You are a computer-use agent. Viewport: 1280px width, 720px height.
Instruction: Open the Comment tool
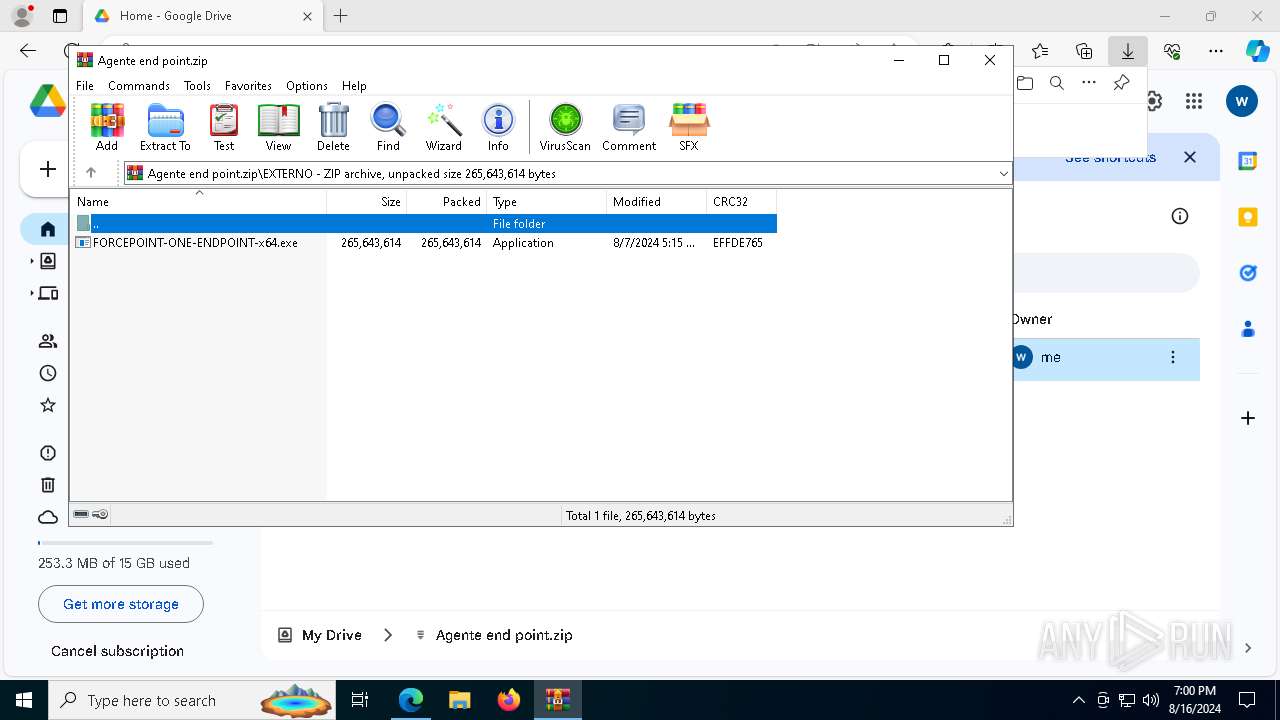(629, 127)
